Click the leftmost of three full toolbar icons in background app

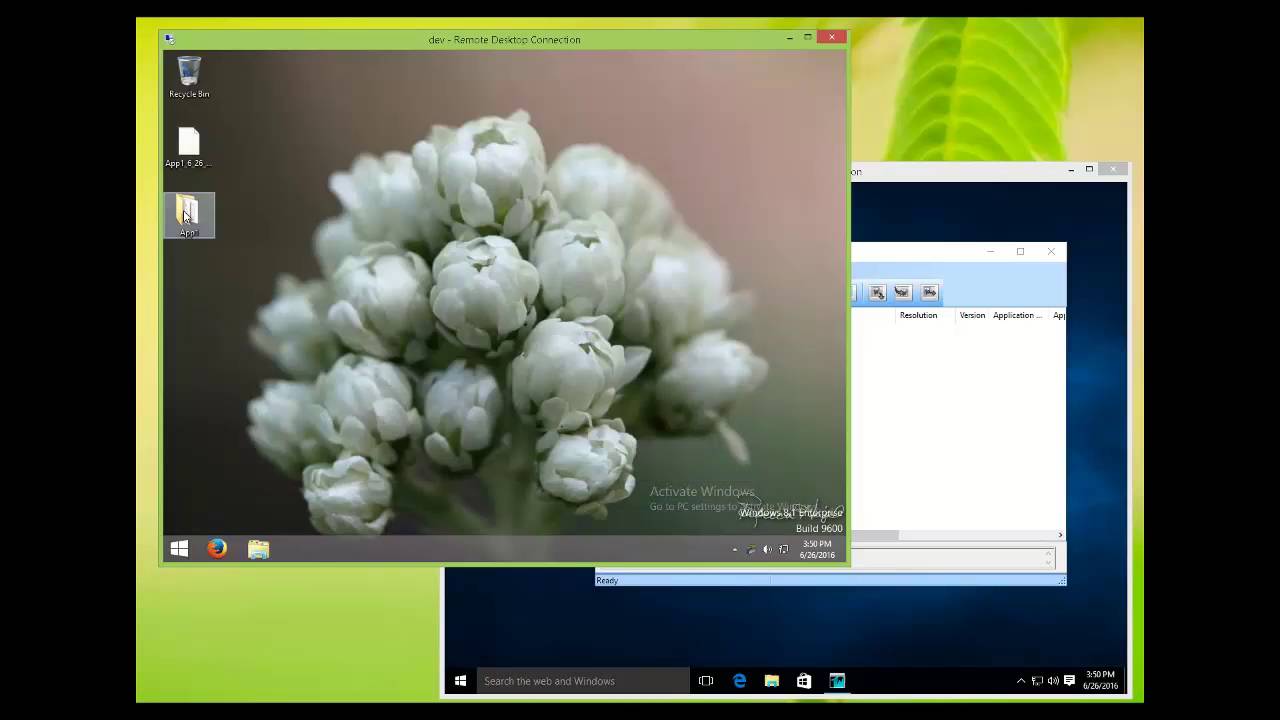pos(877,292)
